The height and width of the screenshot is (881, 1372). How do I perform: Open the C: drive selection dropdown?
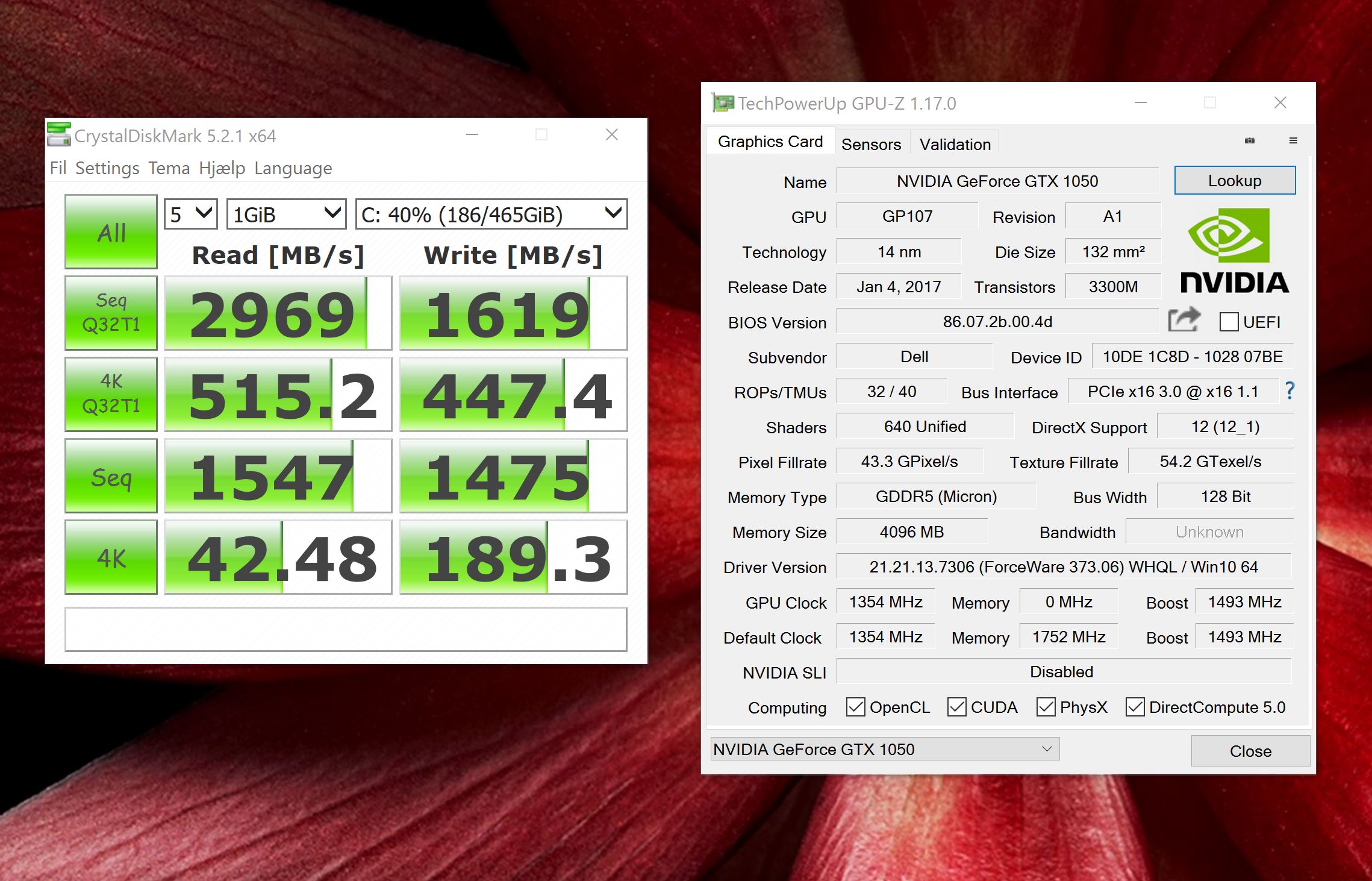[491, 214]
